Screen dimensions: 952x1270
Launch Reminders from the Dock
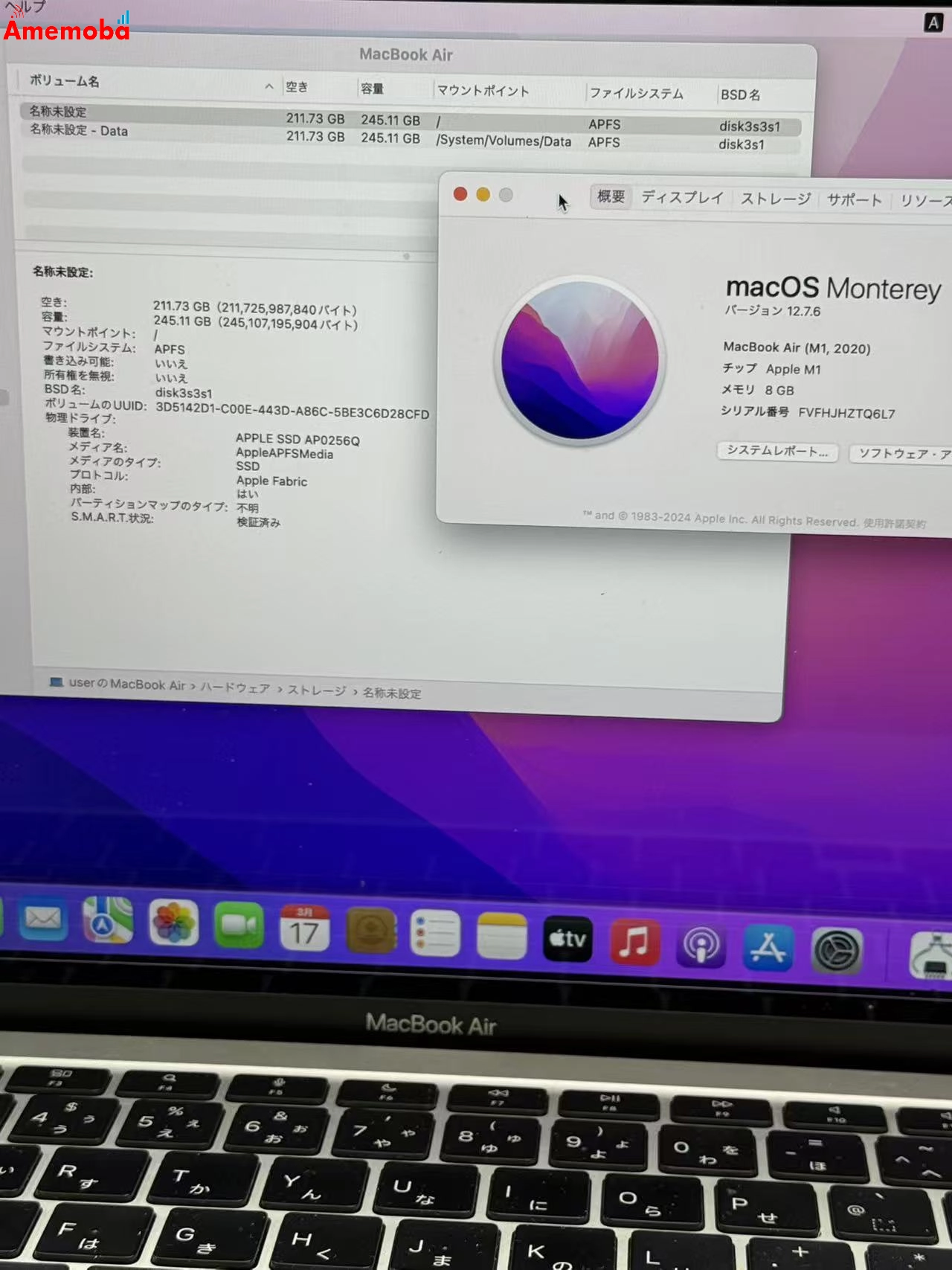tap(435, 933)
